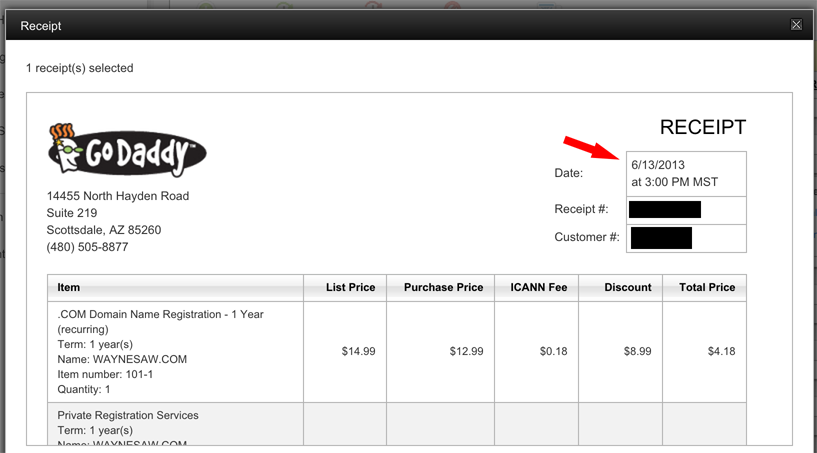Select the $4.18 total price cell
Screen dimensions: 817x453
pyautogui.click(x=704, y=351)
